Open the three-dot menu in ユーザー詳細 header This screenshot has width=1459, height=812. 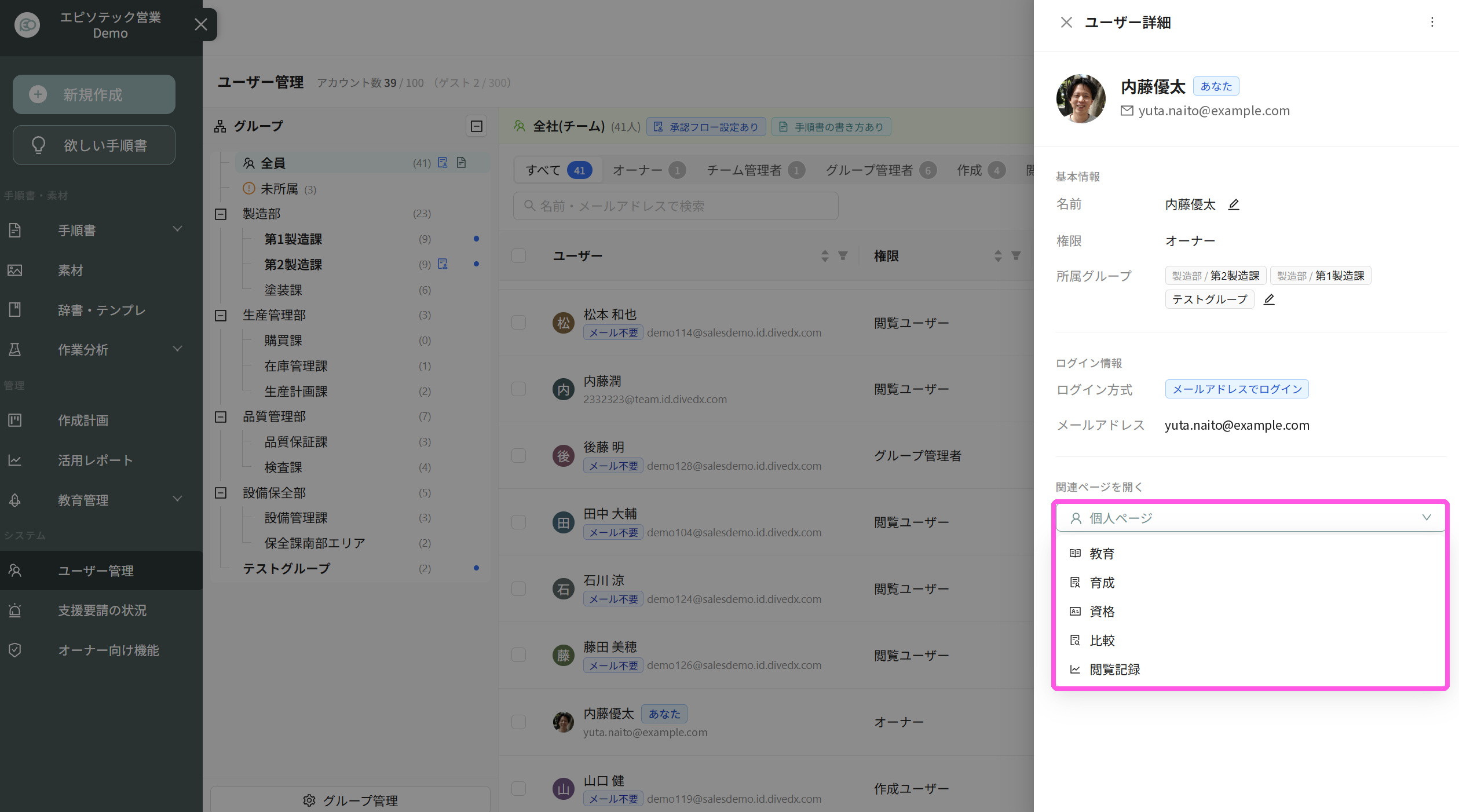[x=1432, y=22]
